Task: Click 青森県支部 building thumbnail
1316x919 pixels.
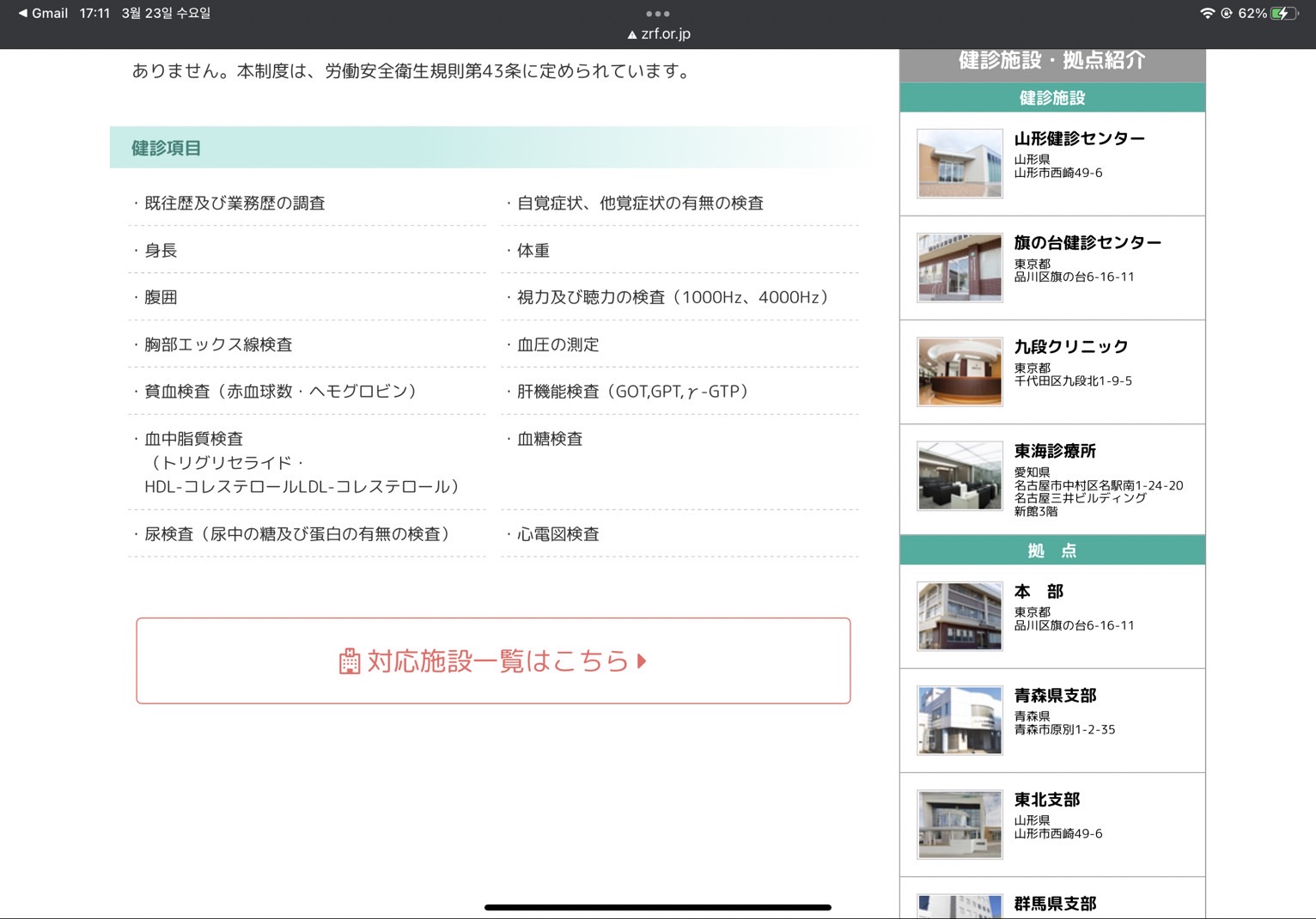Action: [960, 721]
